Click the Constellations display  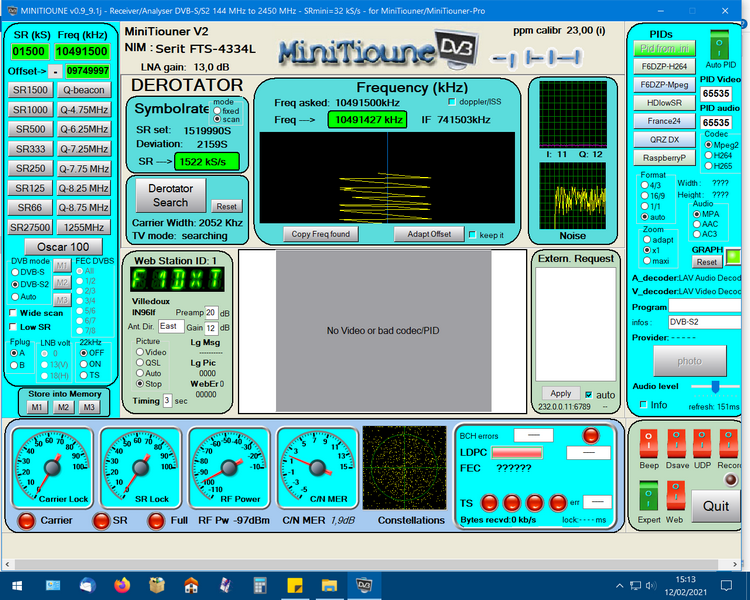tap(405, 467)
